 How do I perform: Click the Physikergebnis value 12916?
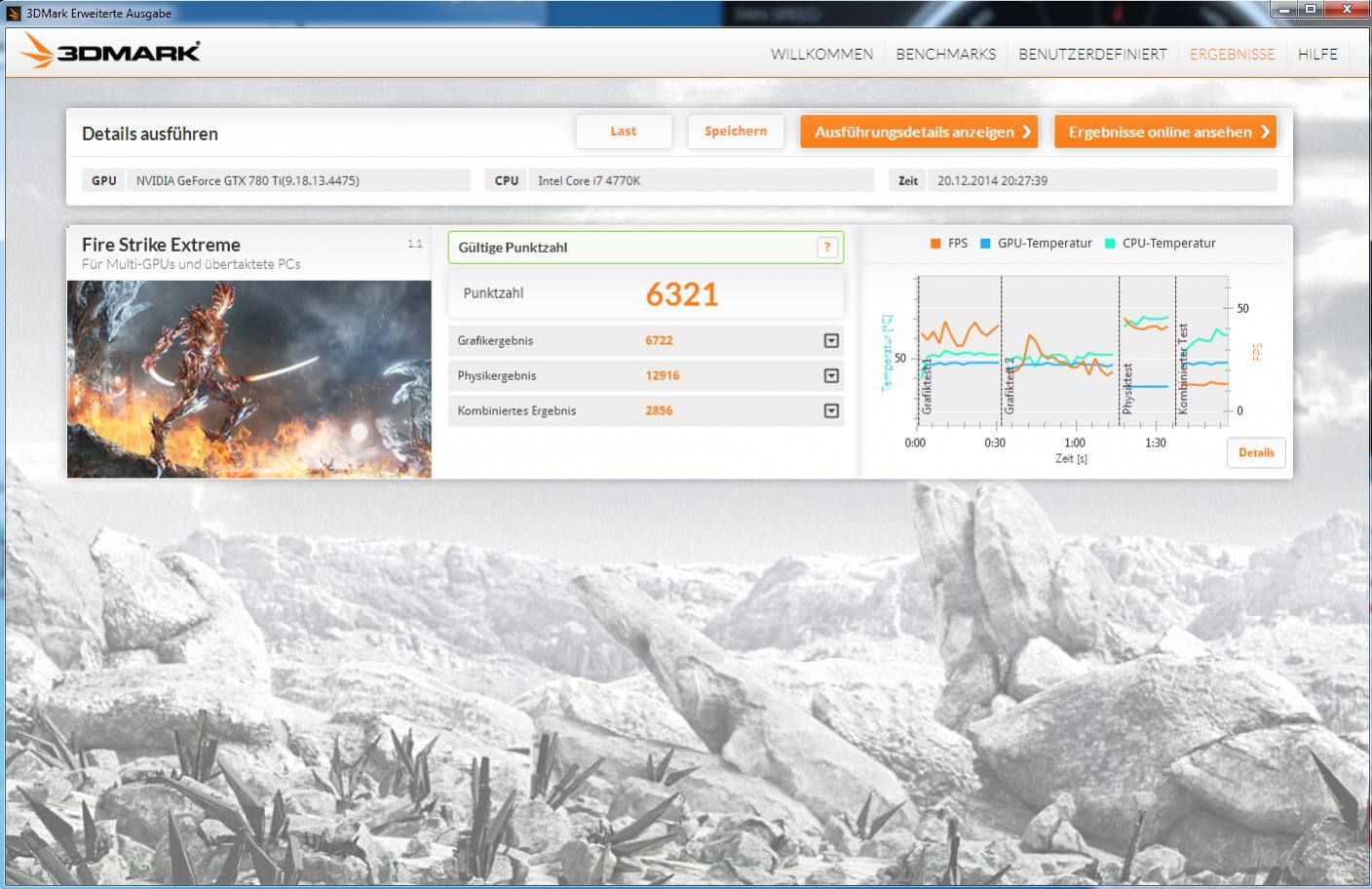(663, 375)
